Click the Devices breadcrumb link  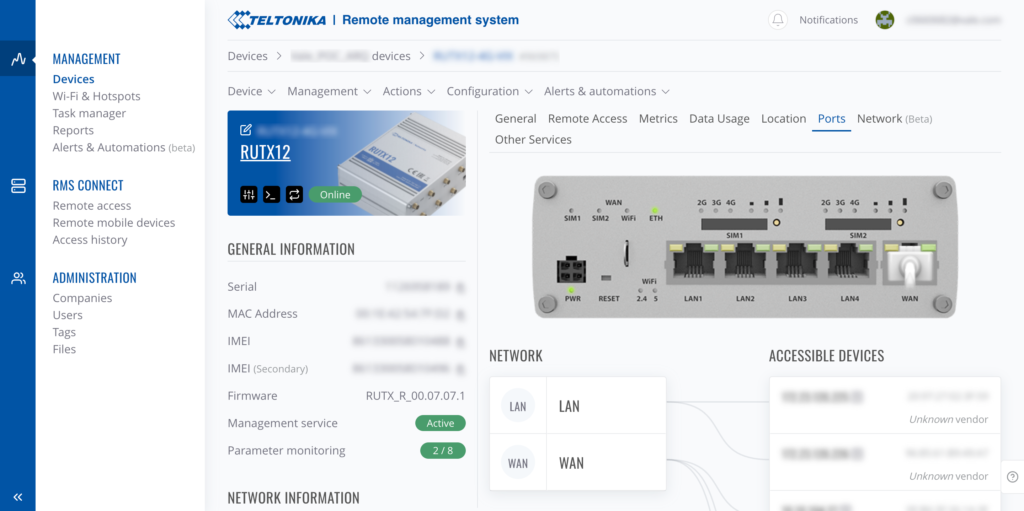click(x=248, y=56)
